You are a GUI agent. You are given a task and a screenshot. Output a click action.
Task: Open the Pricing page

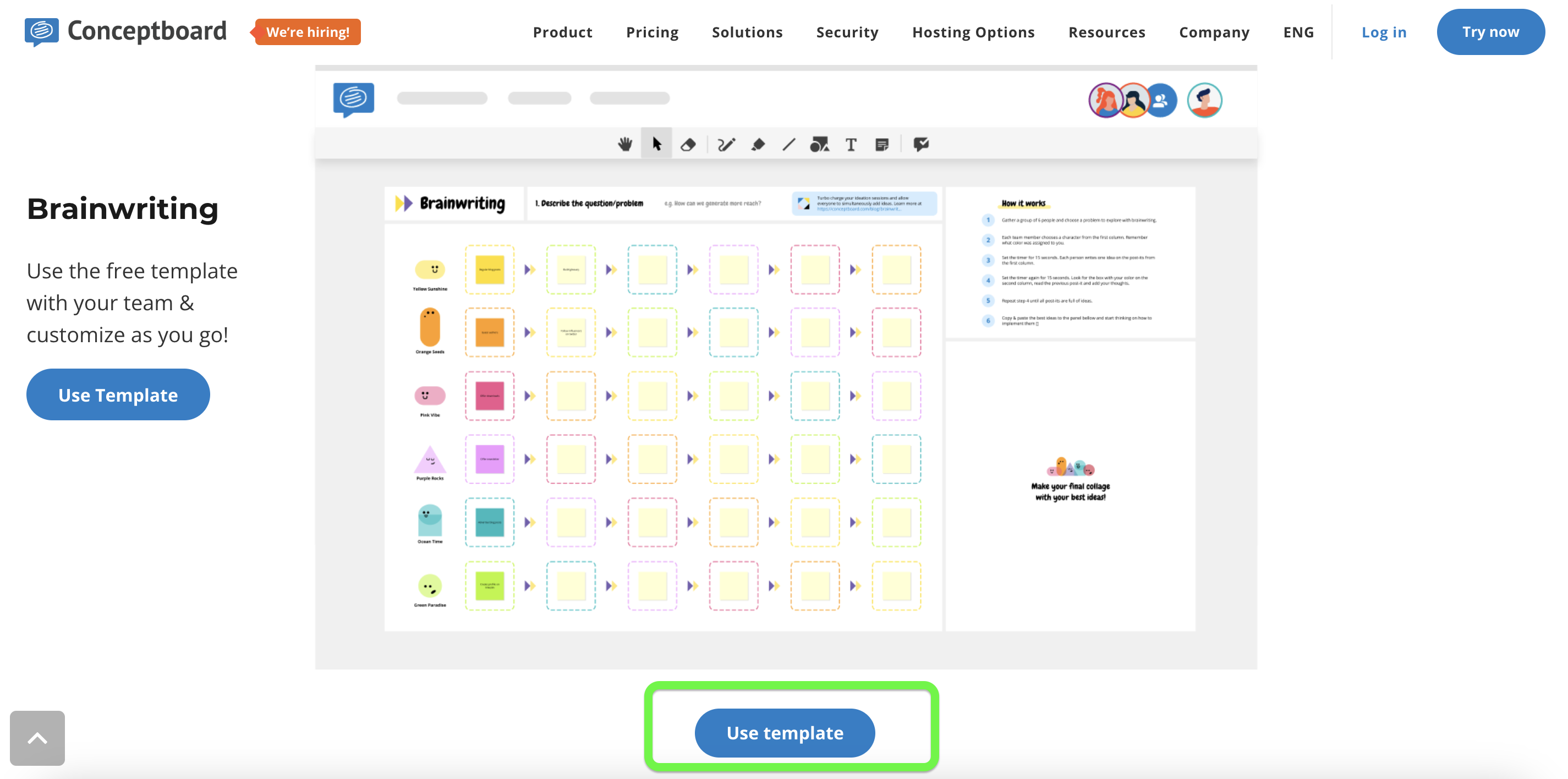(652, 32)
